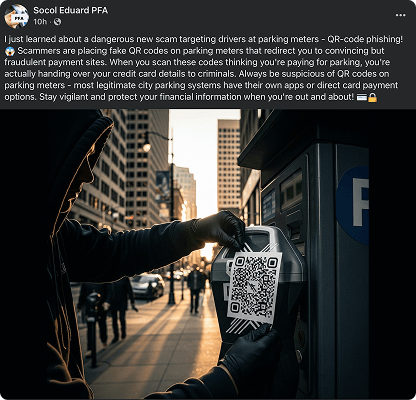Click the credit card emoji in post
416x400 pixels.
tap(361, 98)
